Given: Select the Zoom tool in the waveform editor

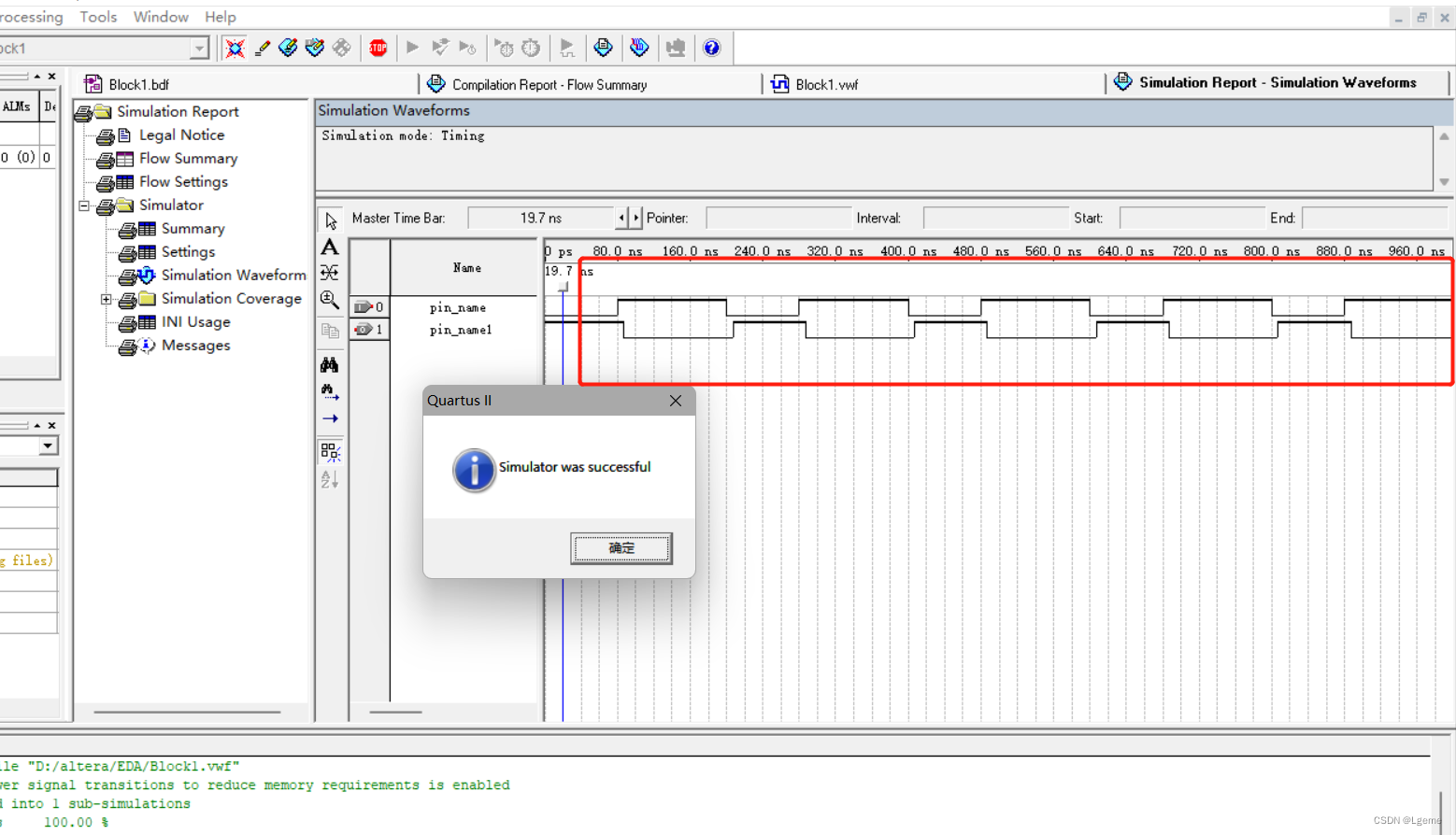Looking at the screenshot, I should click(x=329, y=299).
